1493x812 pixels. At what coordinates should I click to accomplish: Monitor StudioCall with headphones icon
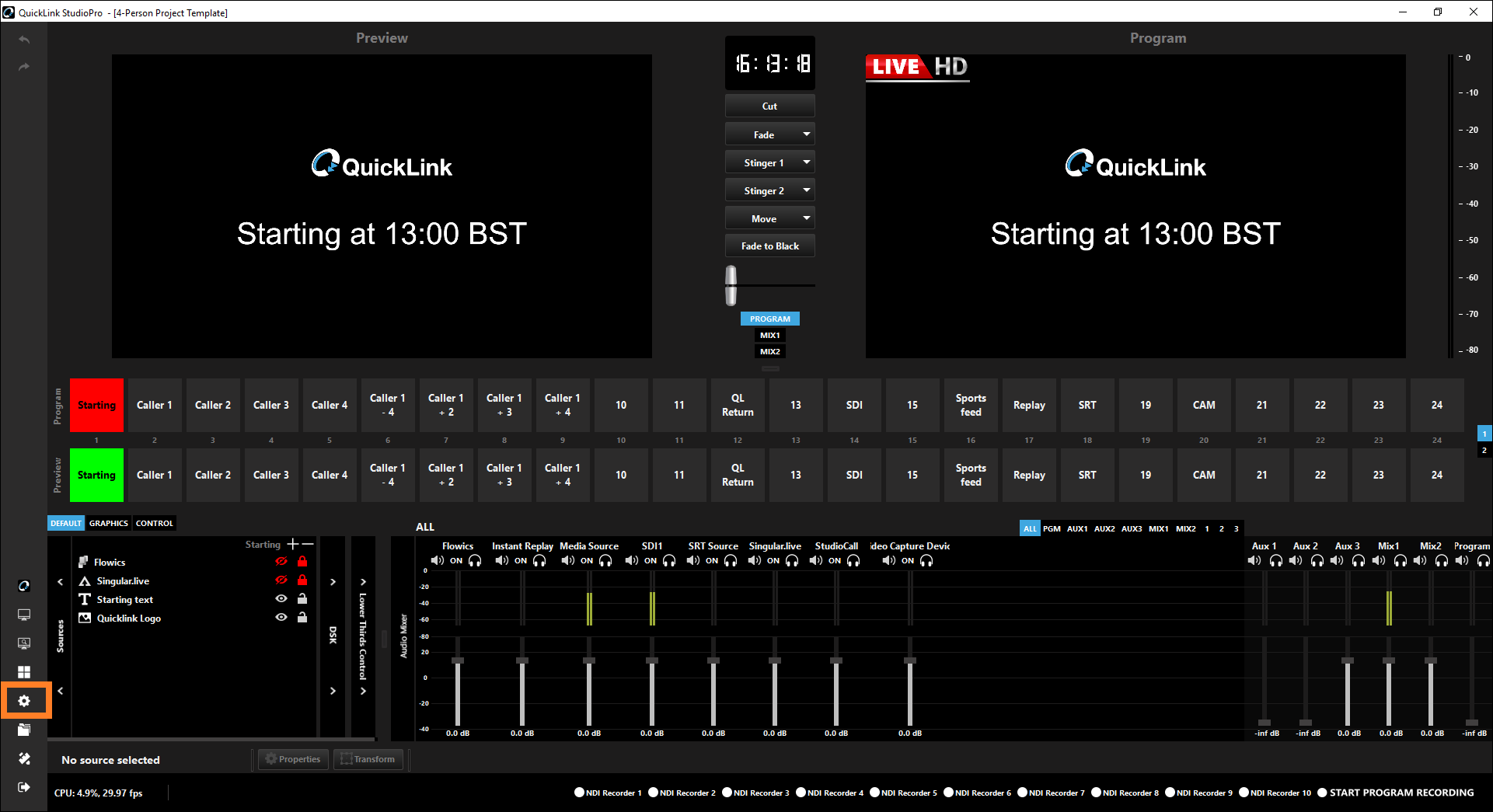[x=853, y=560]
